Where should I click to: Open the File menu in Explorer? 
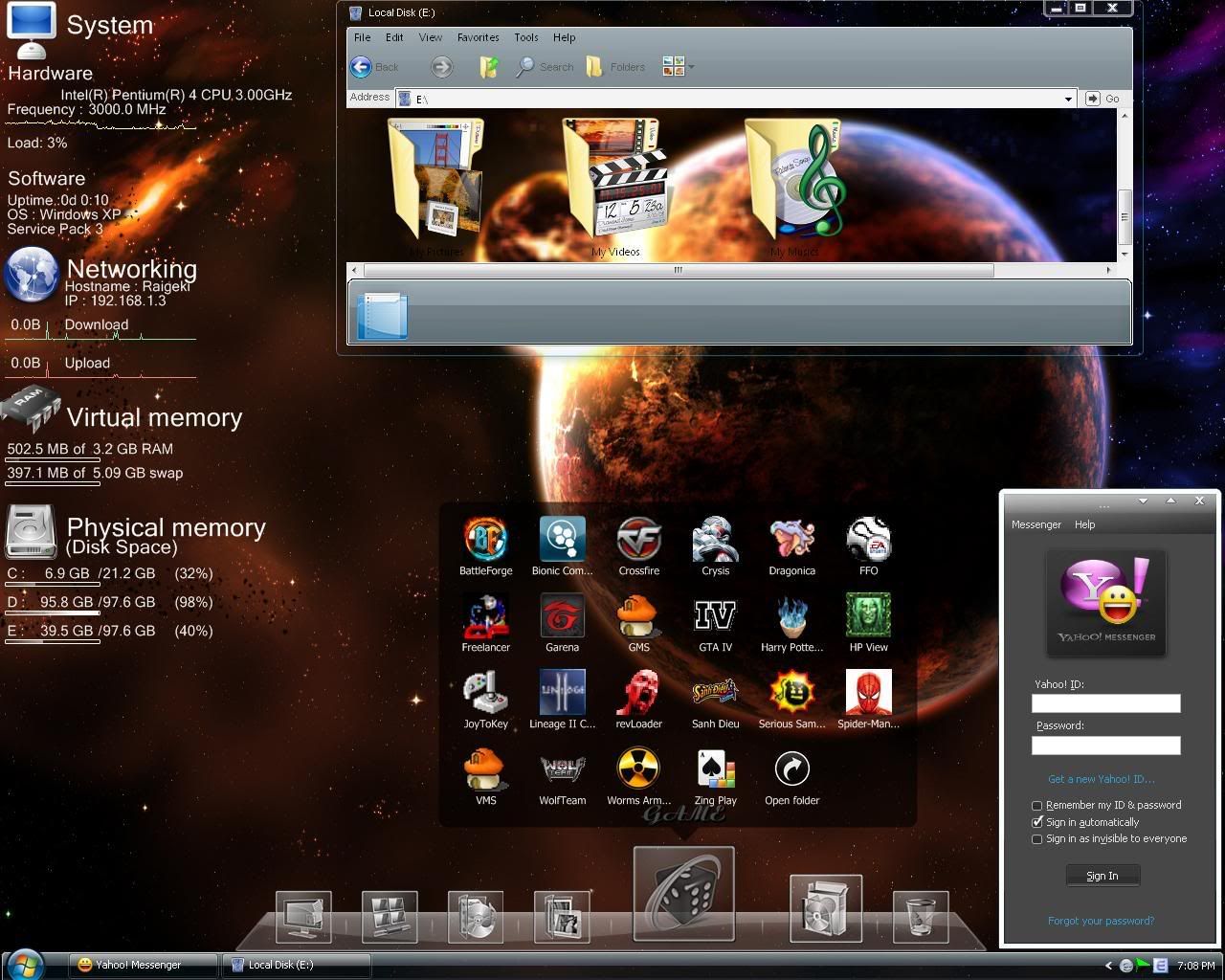coord(362,37)
